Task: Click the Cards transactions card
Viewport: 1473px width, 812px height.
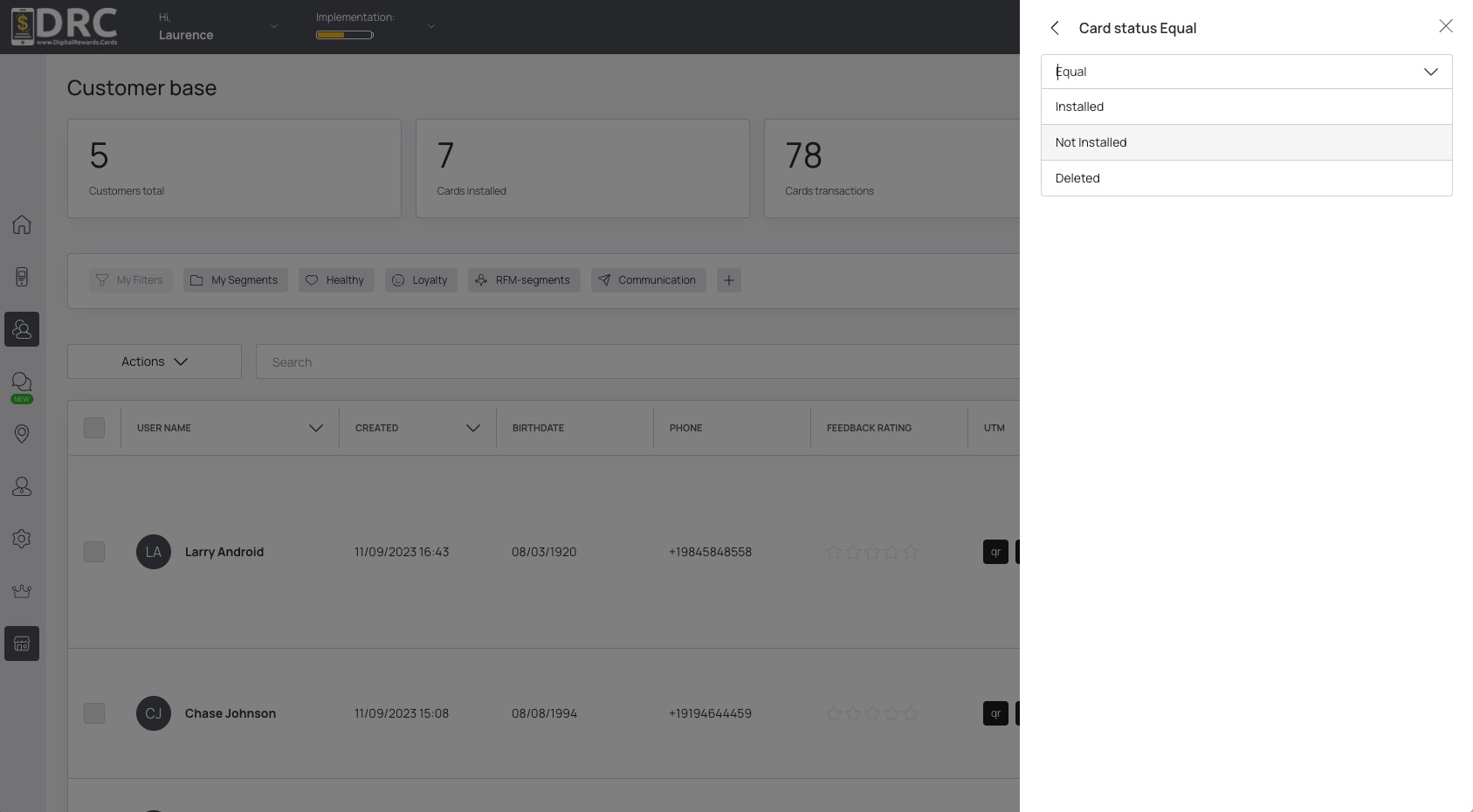Action: point(891,169)
